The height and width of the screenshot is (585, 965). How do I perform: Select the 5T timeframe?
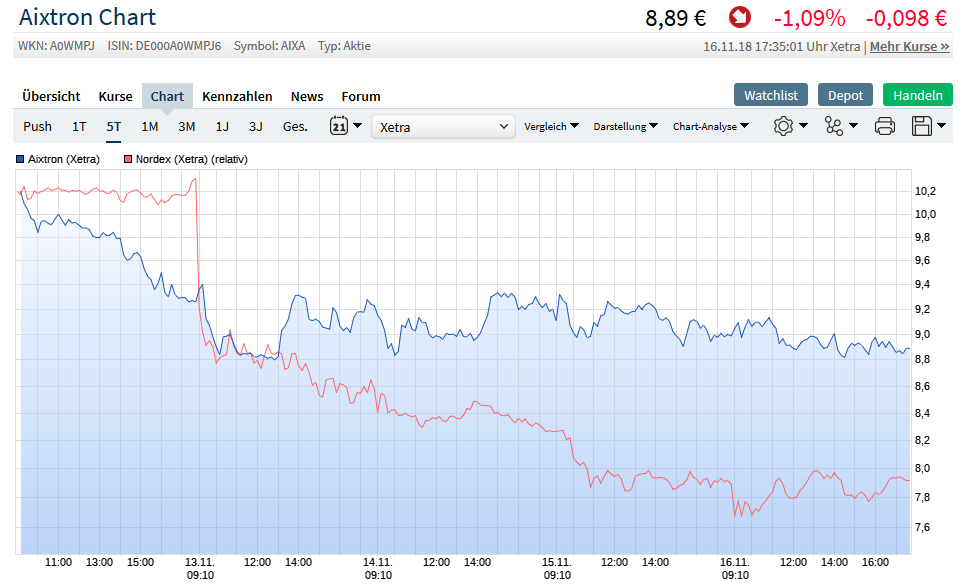[x=113, y=126]
